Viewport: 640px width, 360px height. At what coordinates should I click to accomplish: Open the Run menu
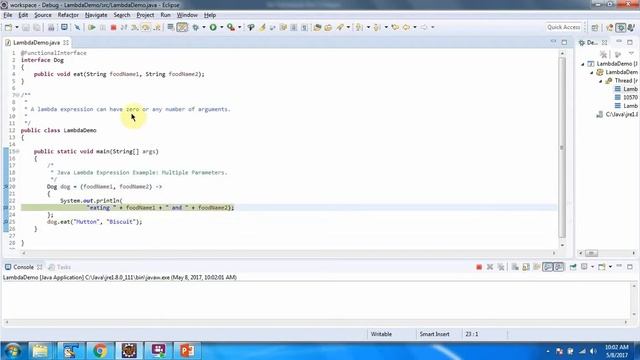coord(165,15)
